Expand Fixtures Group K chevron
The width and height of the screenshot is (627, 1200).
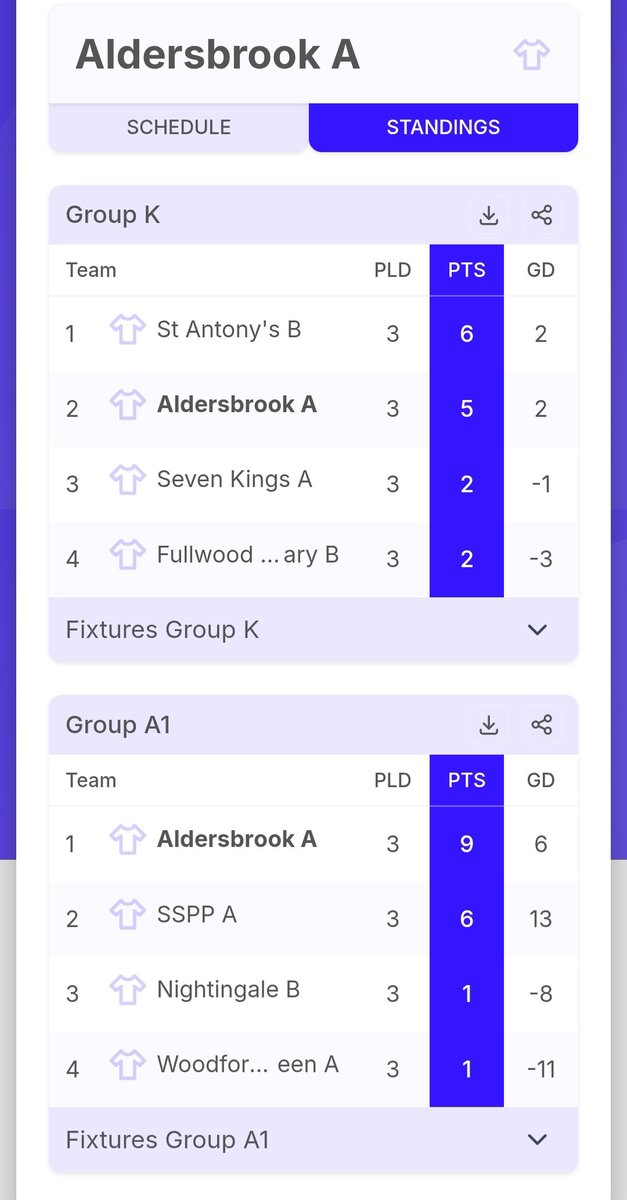[537, 630]
